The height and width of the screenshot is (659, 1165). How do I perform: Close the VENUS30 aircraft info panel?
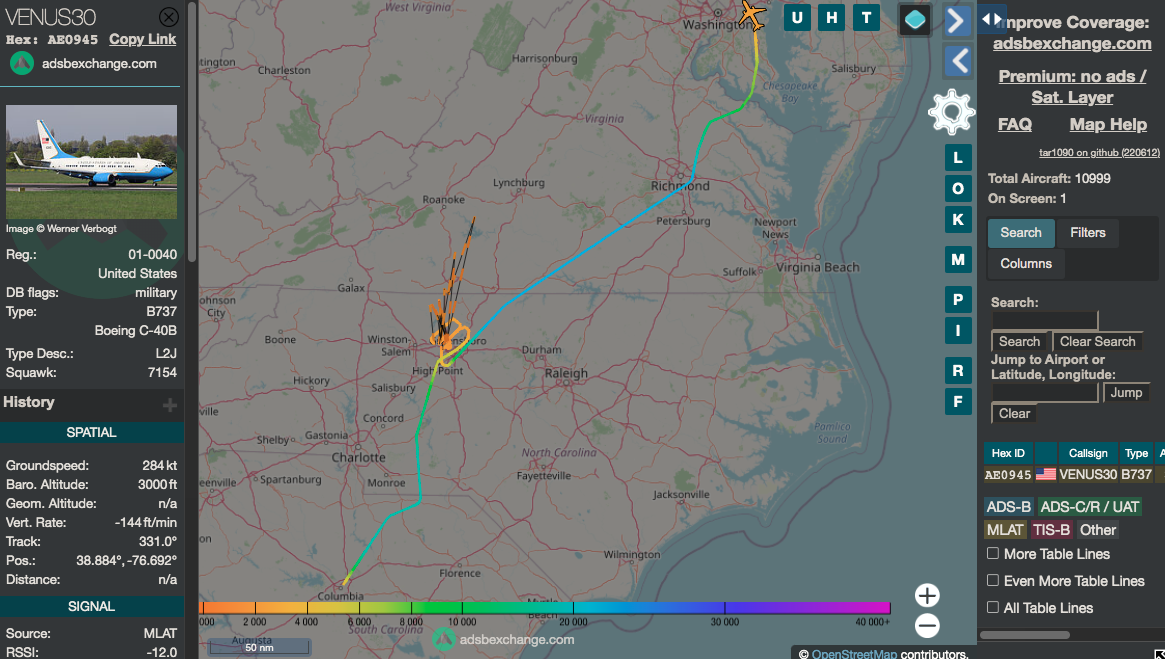click(x=169, y=17)
